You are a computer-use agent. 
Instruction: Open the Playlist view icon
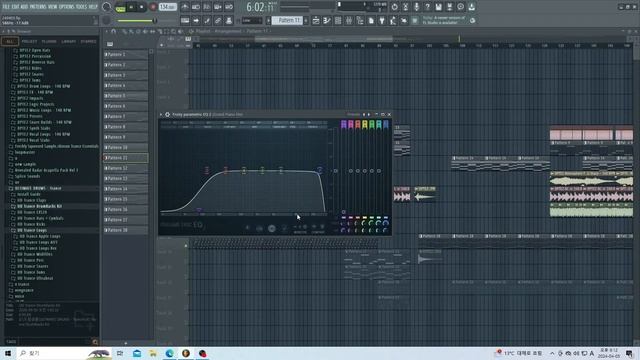pyautogui.click(x=316, y=20)
